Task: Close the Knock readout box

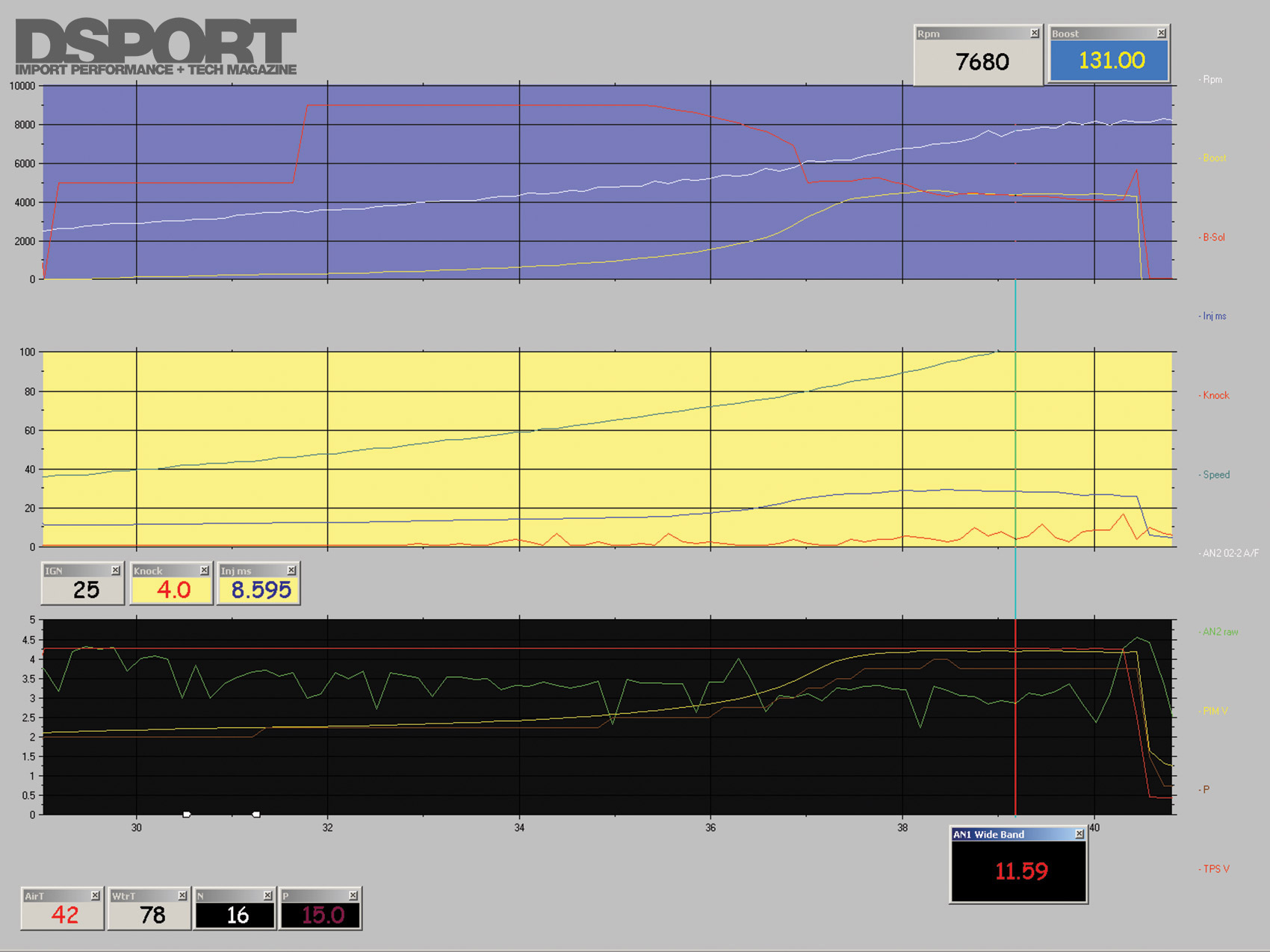Action: click(x=204, y=570)
